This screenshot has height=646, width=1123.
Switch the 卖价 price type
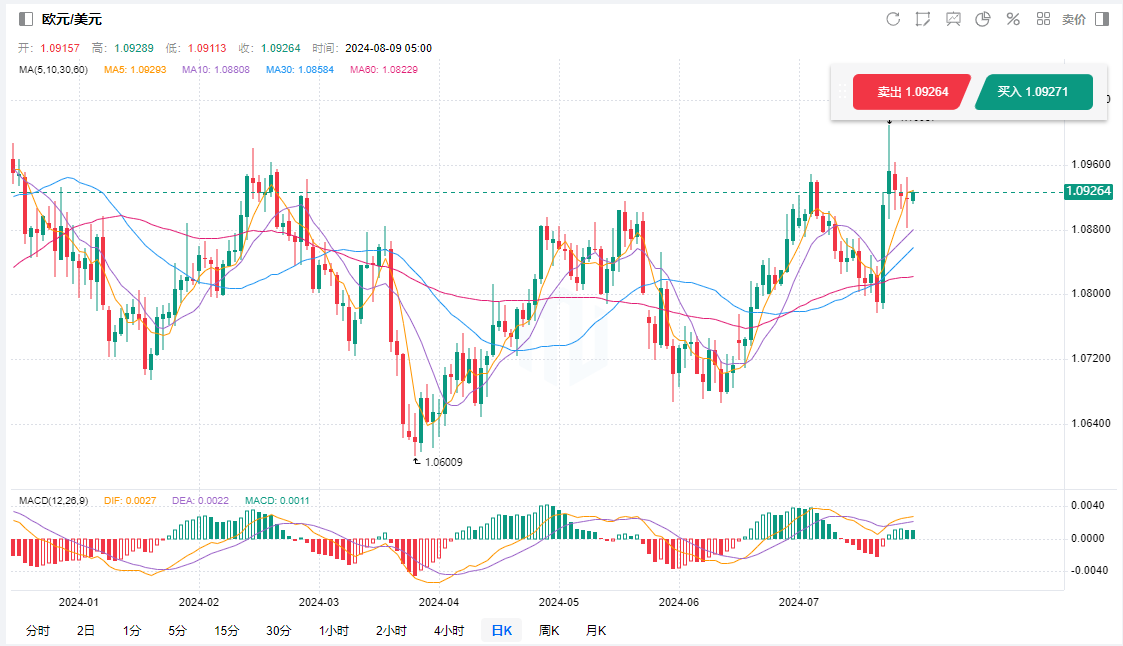point(1074,19)
